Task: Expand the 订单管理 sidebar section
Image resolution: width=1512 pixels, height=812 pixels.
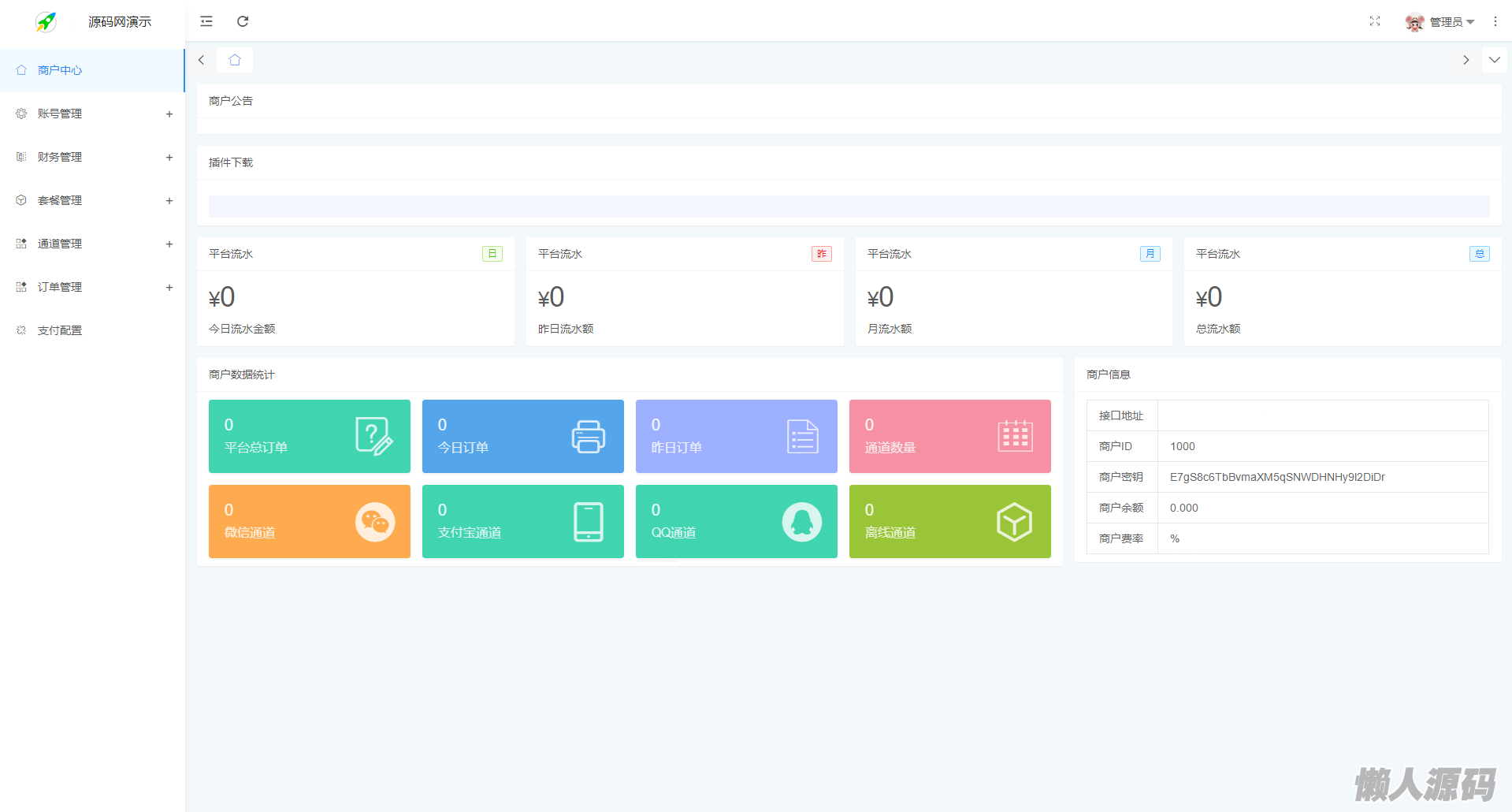Action: coord(92,287)
